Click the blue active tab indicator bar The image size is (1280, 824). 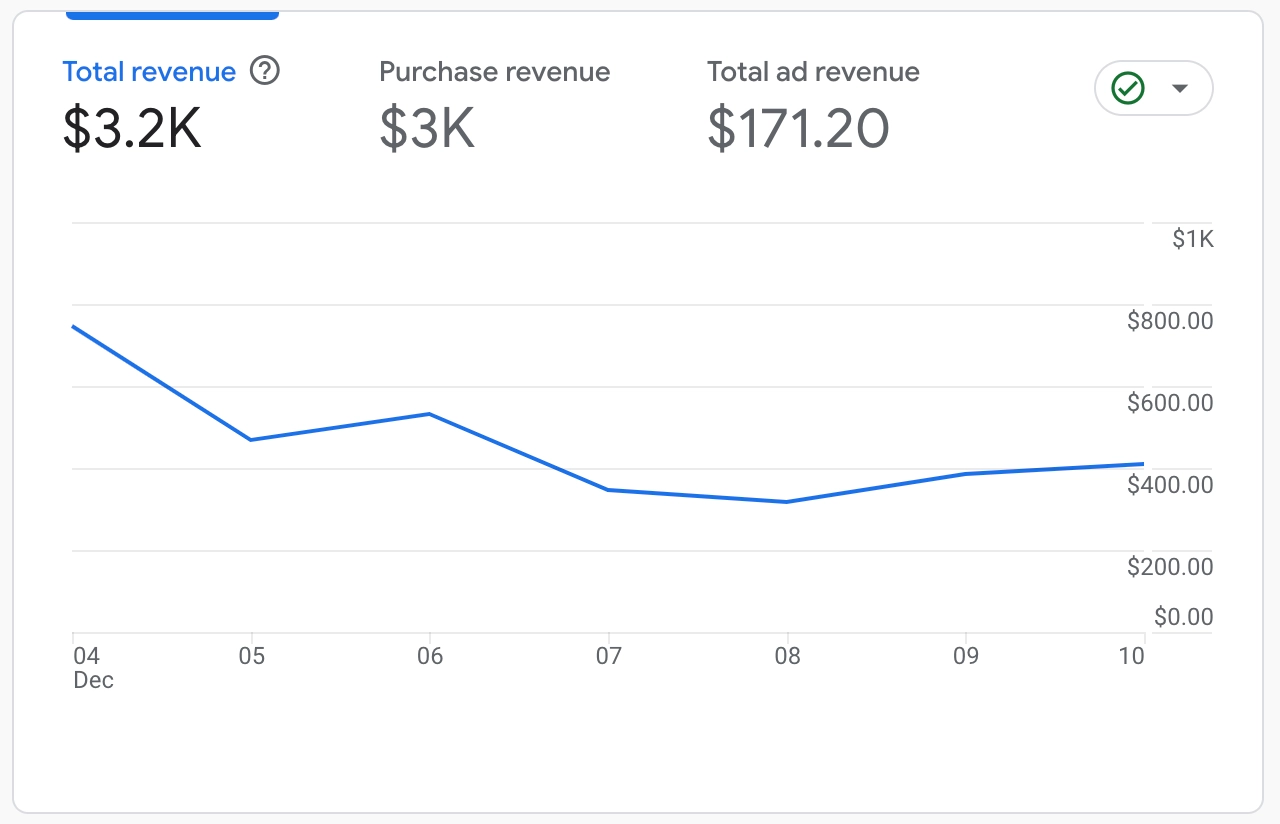172,15
